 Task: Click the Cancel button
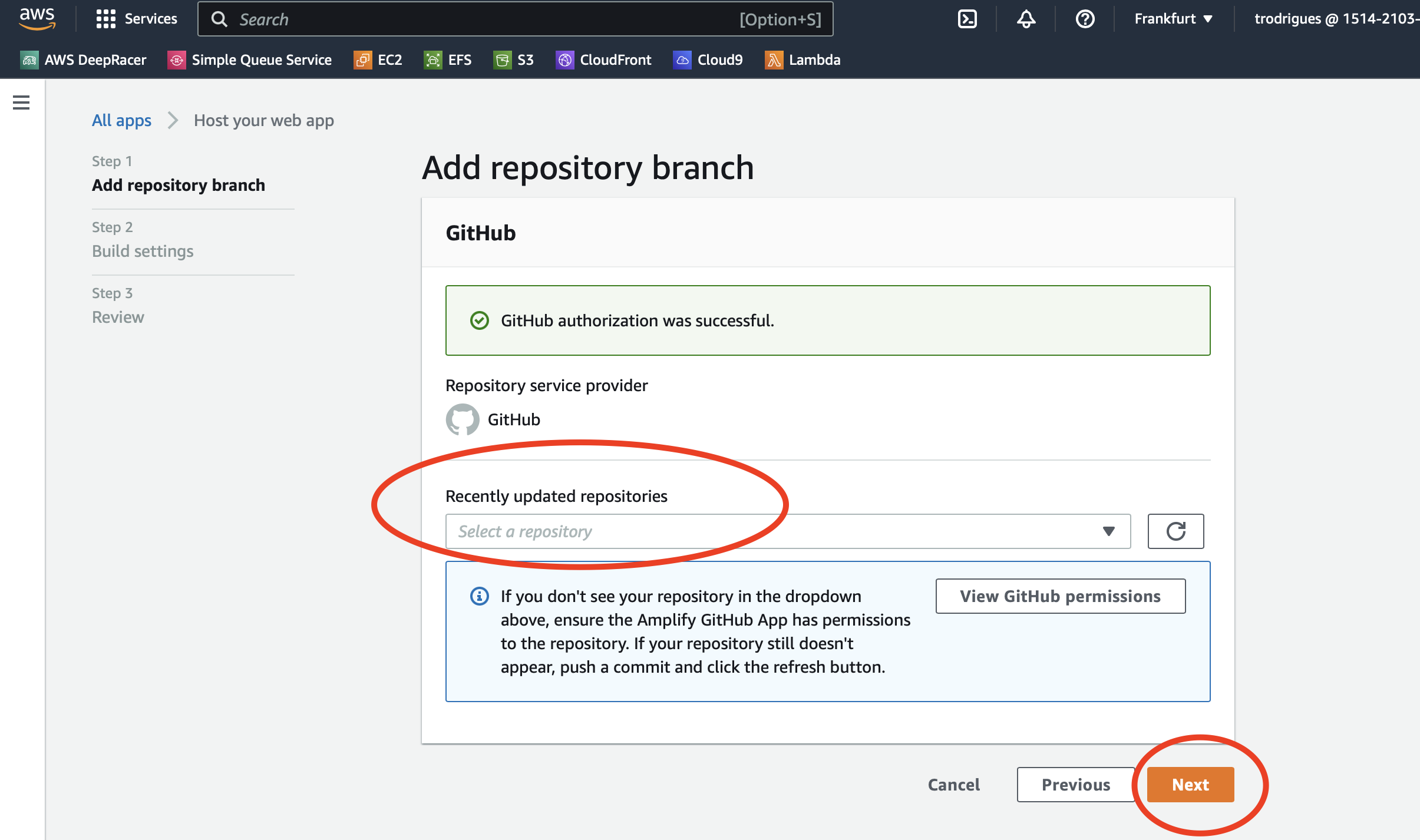coord(954,785)
